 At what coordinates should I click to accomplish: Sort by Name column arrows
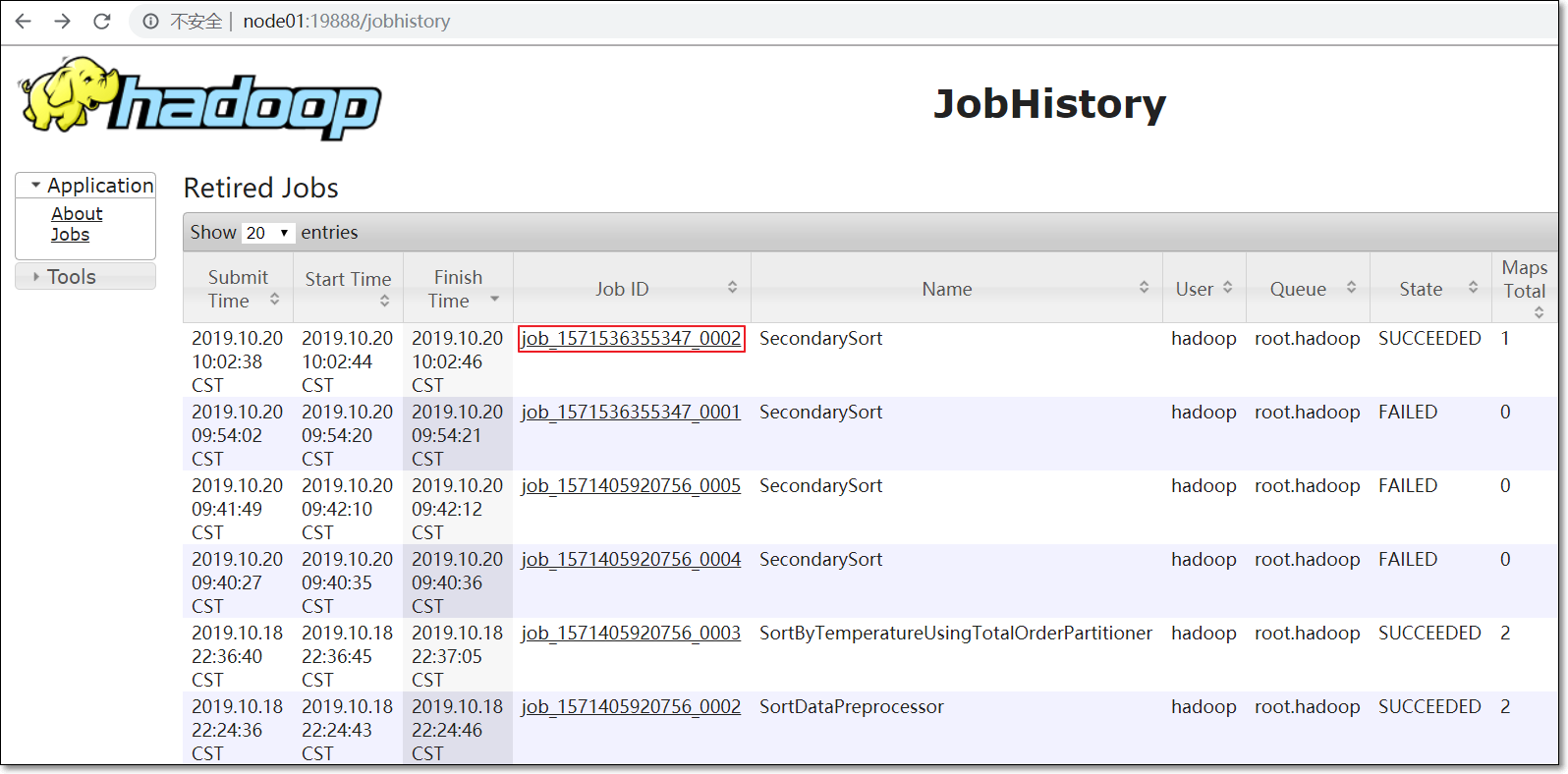pos(1144,287)
